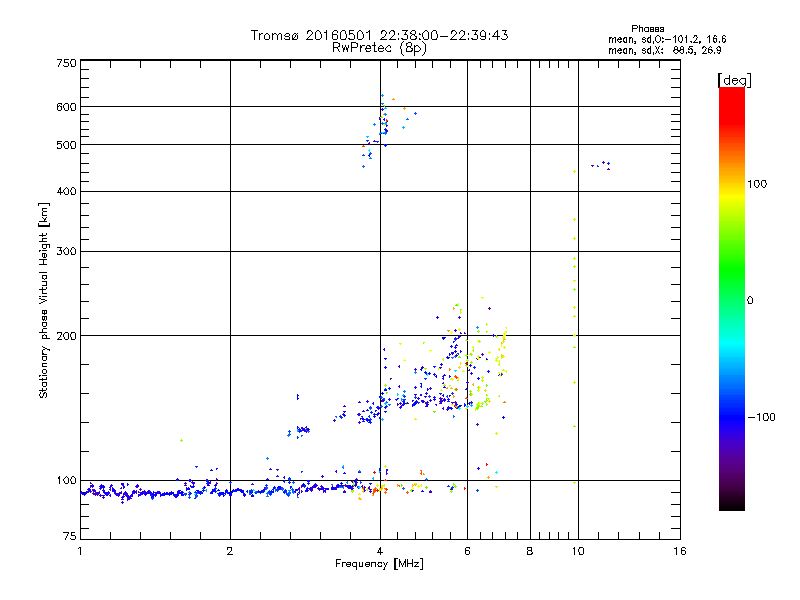Click the y-axis tick label '300'

coord(66,251)
